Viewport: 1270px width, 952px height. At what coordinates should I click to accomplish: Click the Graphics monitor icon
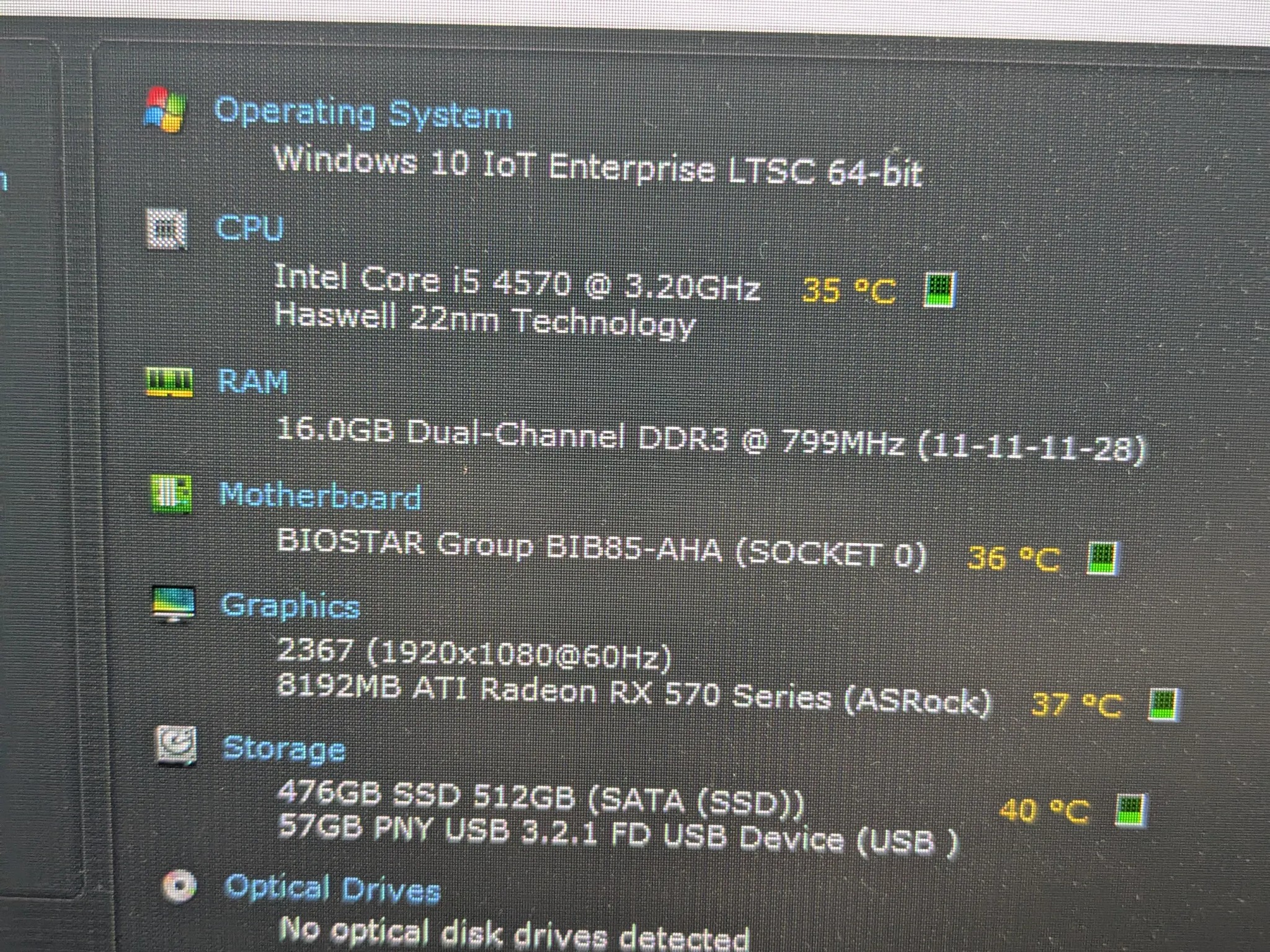pos(174,604)
